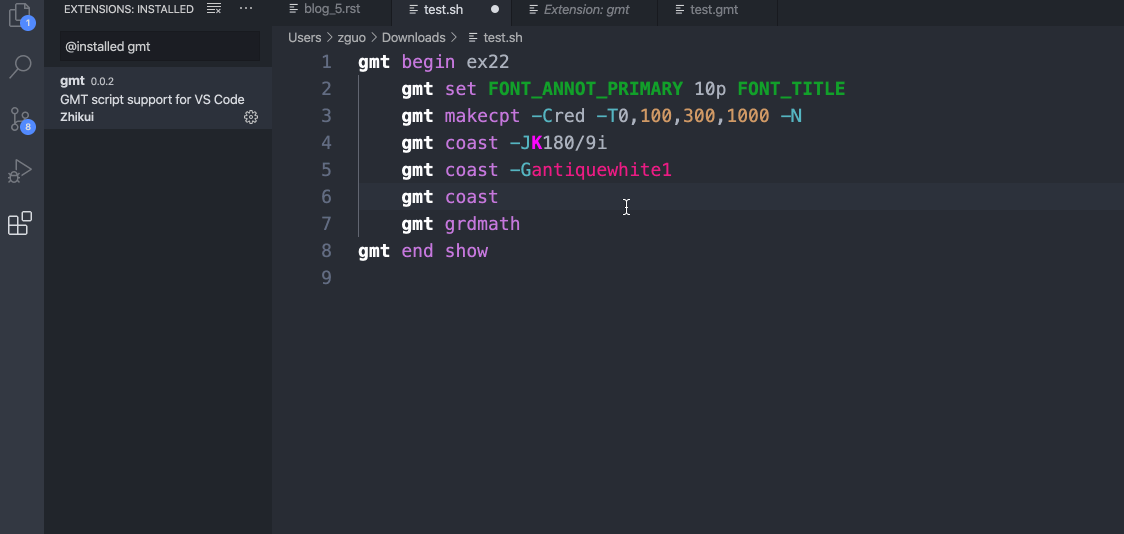Click the -N option on line 3
The height and width of the screenshot is (534, 1124).
click(x=791, y=116)
